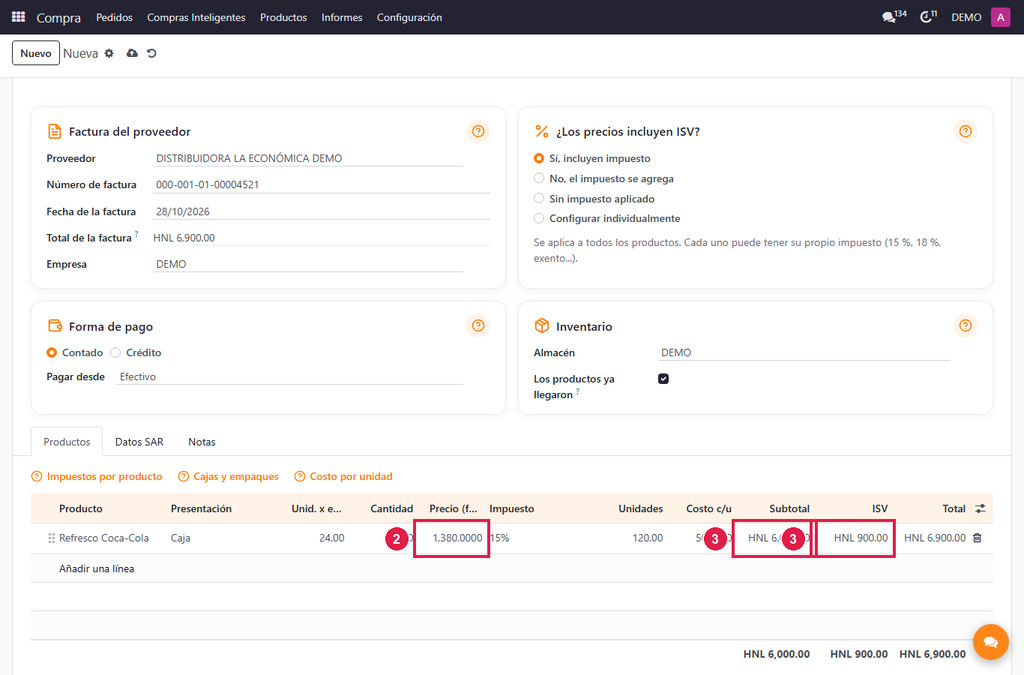This screenshot has width=1024, height=675.
Task: Select No, el impuesto se agrega
Action: (539, 178)
